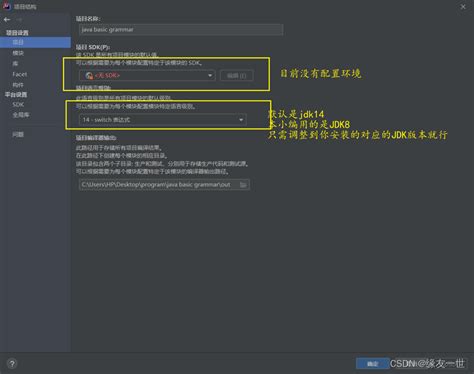Image resolution: width=474 pixels, height=374 pixels.
Task: Open the 模块 settings section
Action: (x=18, y=53)
